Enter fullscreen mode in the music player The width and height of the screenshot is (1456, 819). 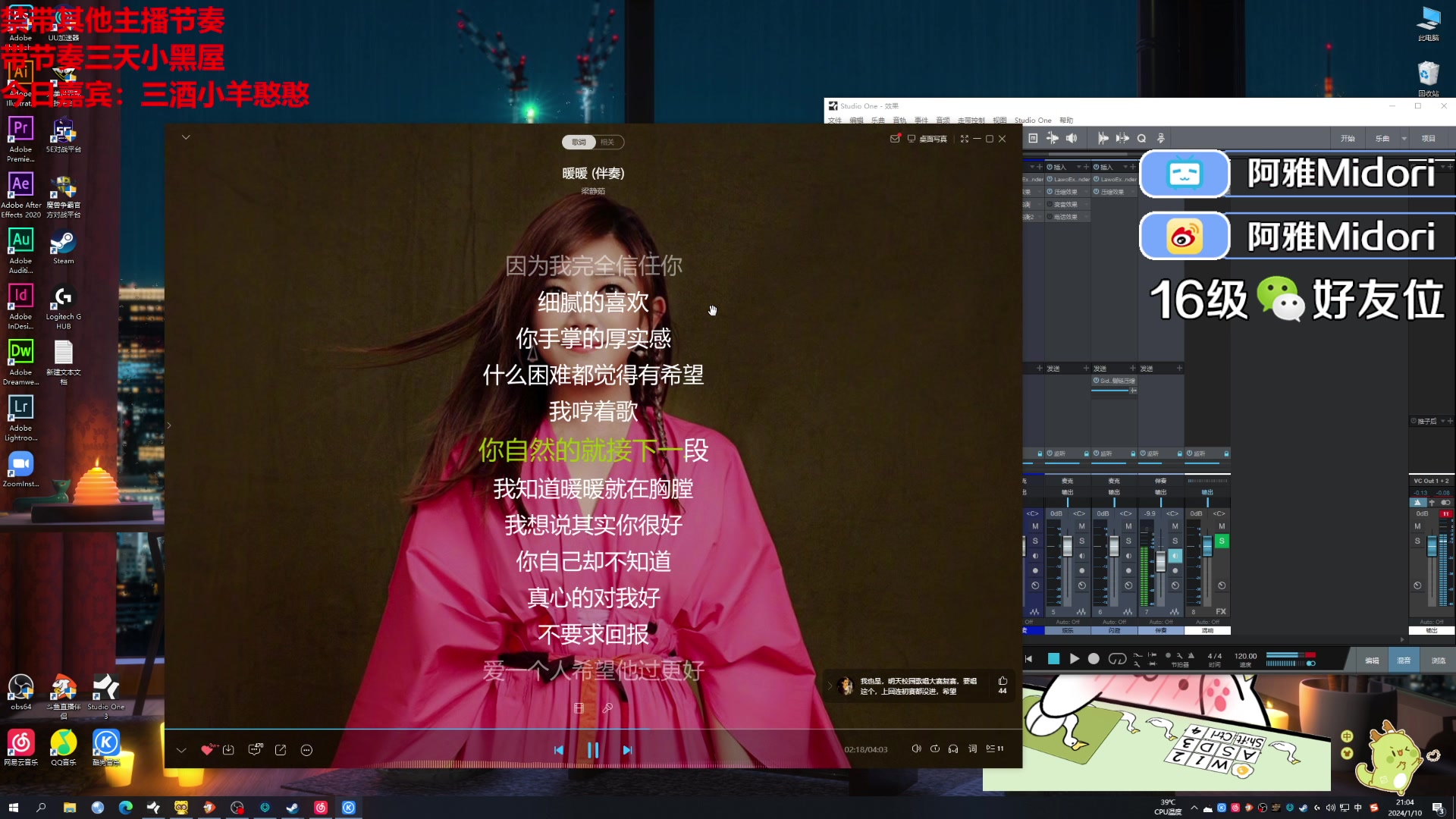pyautogui.click(x=965, y=139)
